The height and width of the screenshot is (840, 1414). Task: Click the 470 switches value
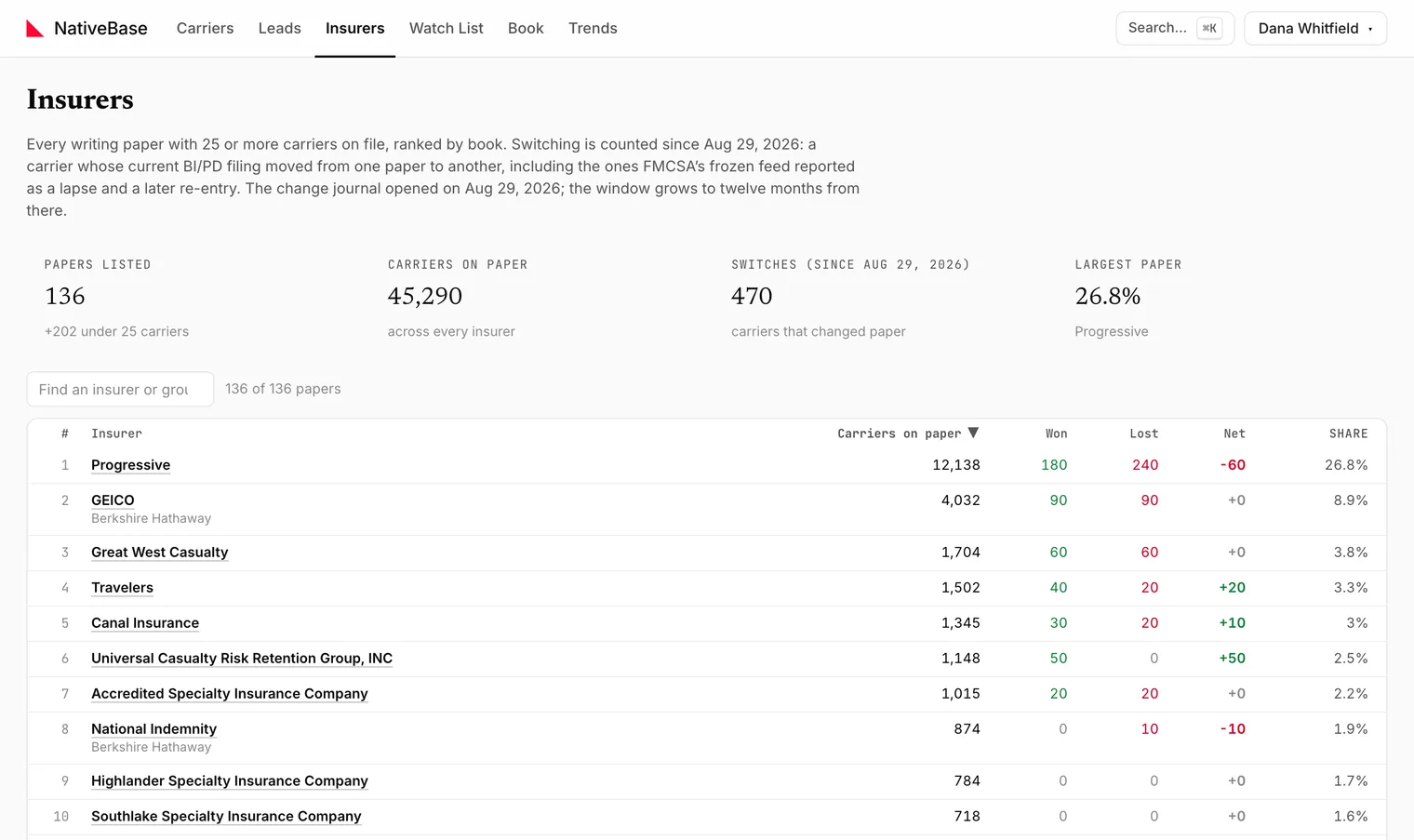(752, 296)
